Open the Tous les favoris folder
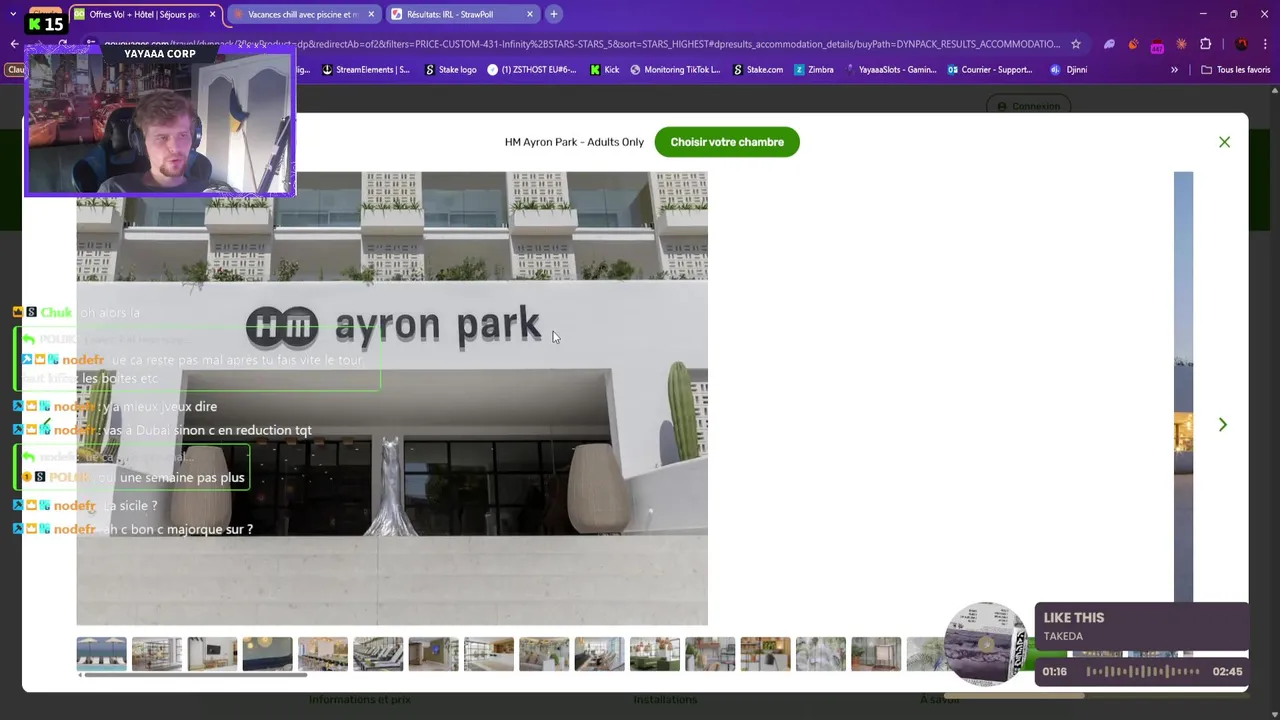 1235,70
